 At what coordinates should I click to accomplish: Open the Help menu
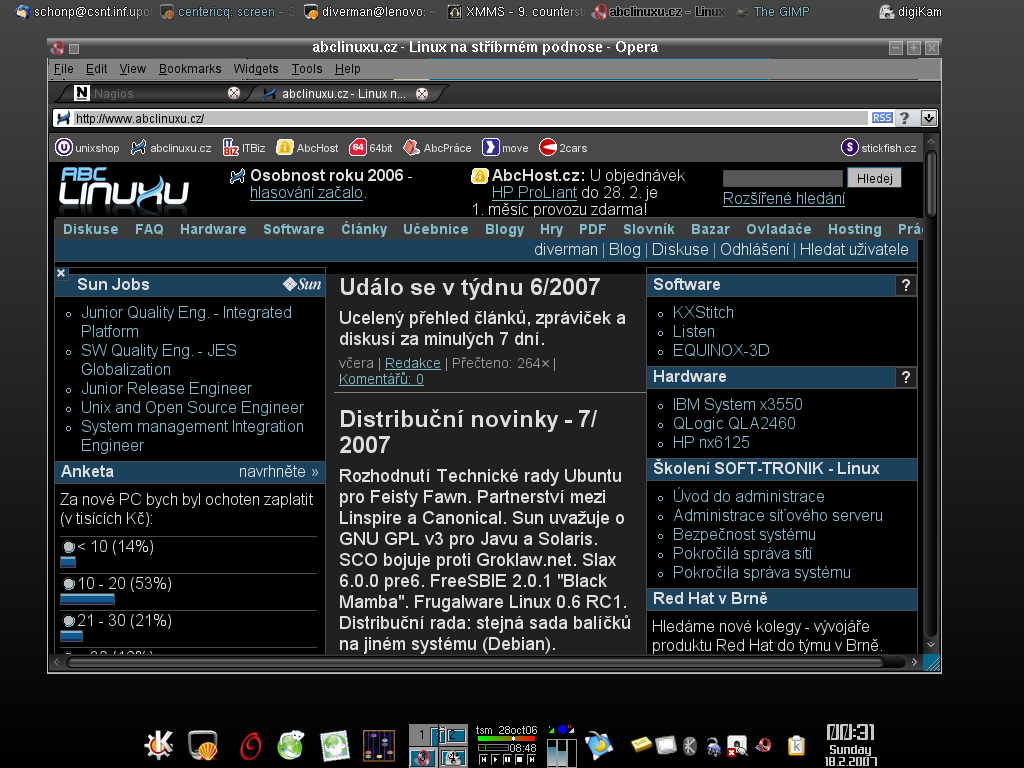coord(347,69)
